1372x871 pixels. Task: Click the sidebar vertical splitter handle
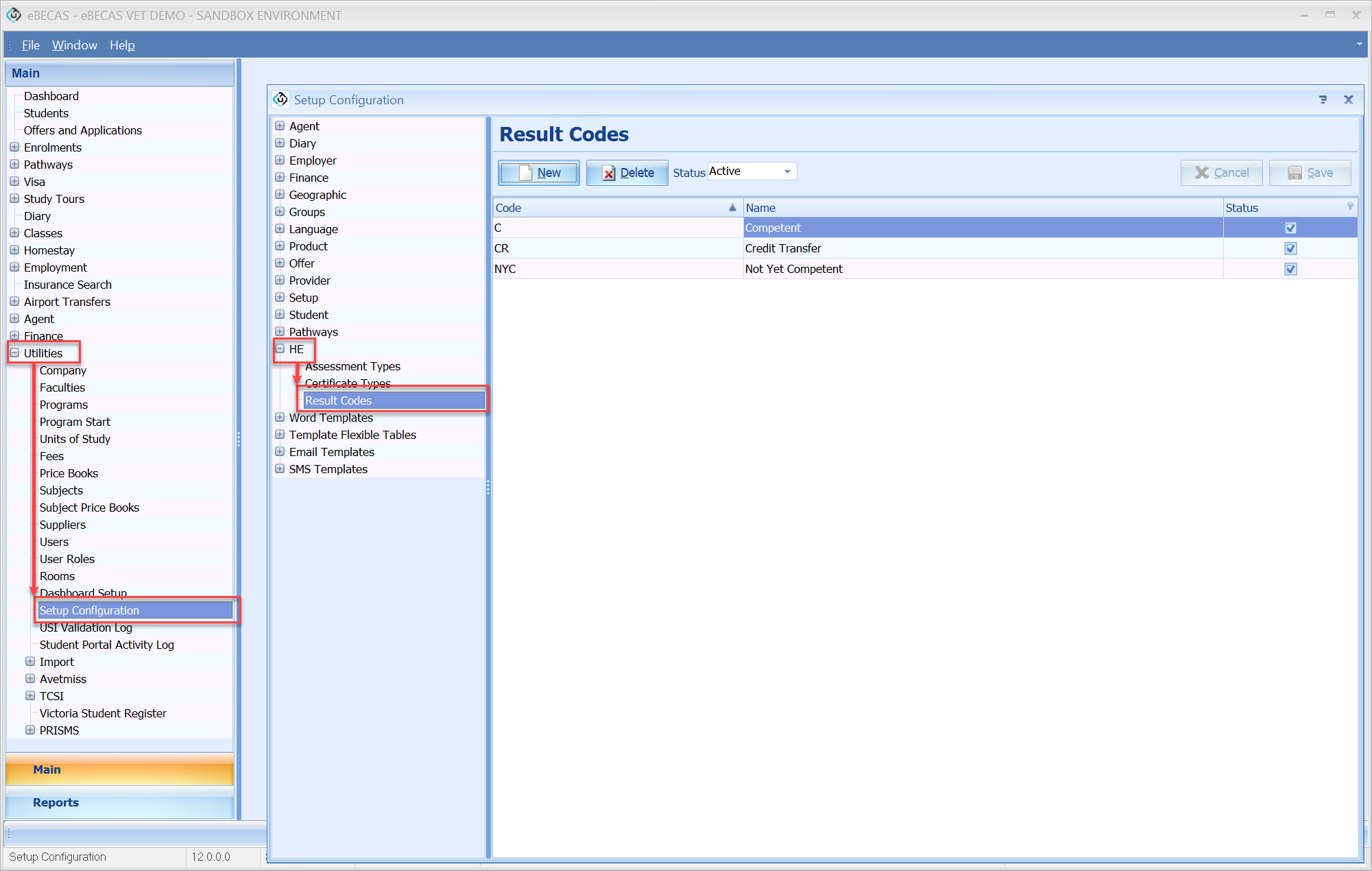[x=239, y=439]
